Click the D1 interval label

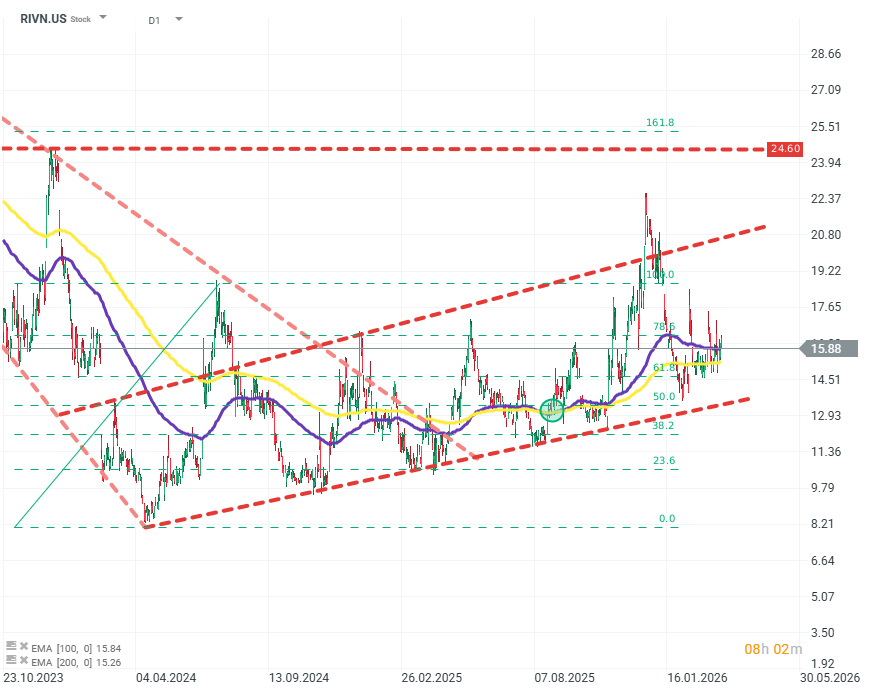(x=154, y=21)
